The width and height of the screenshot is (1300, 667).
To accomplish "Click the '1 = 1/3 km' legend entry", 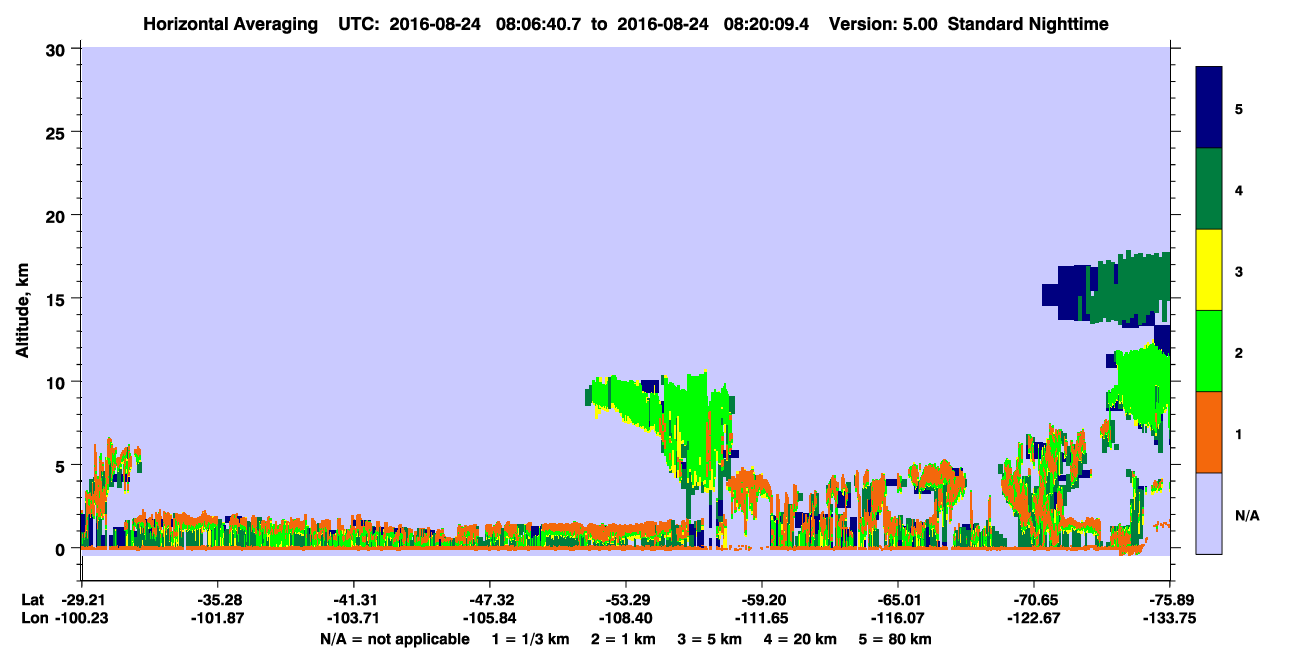I will (x=530, y=638).
